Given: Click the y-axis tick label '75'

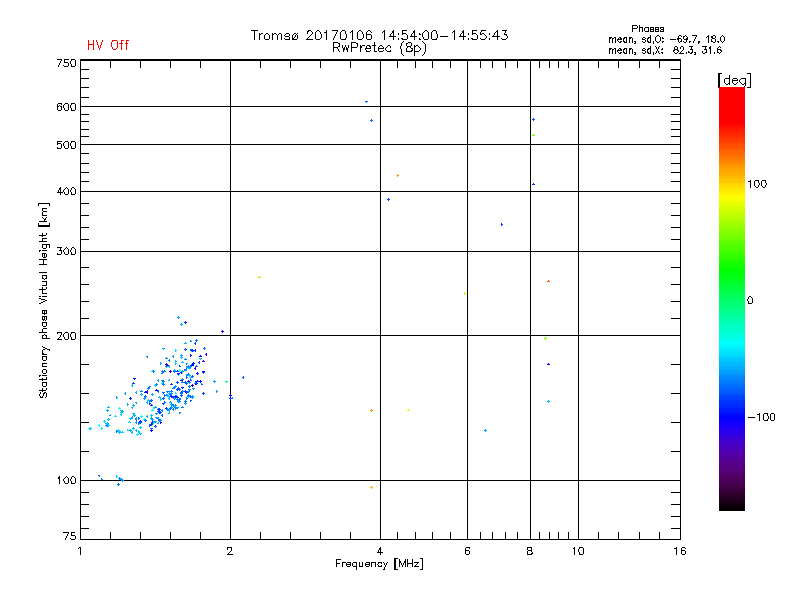Looking at the screenshot, I should coord(70,536).
